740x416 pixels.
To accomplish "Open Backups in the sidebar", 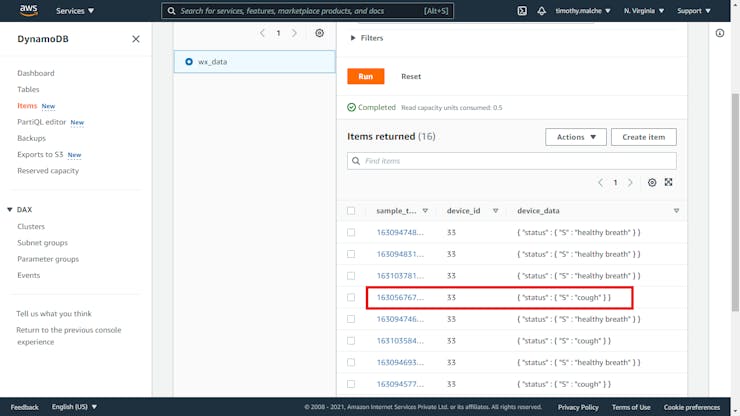I will 32,138.
